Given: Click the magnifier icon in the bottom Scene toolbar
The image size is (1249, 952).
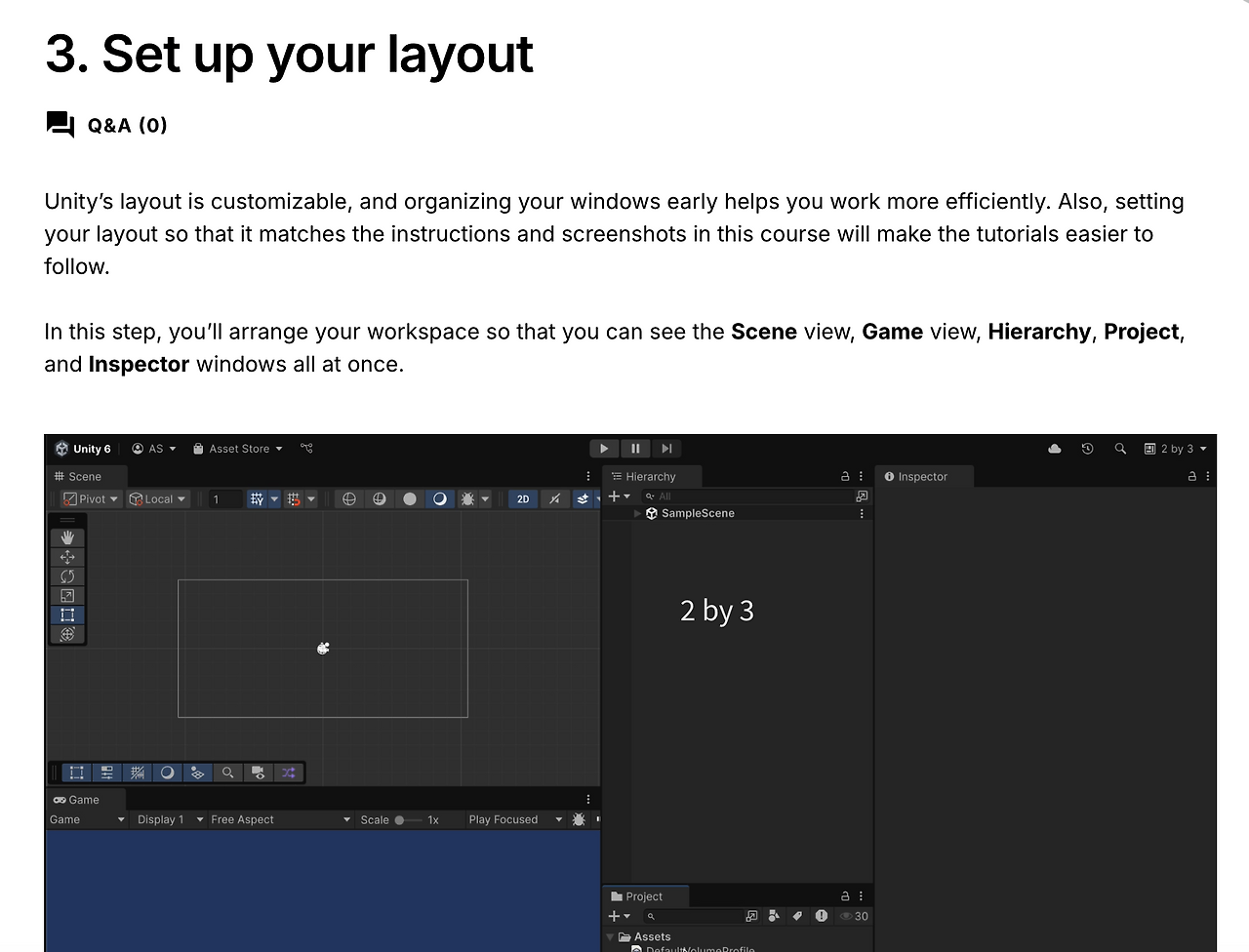Looking at the screenshot, I should 227,773.
